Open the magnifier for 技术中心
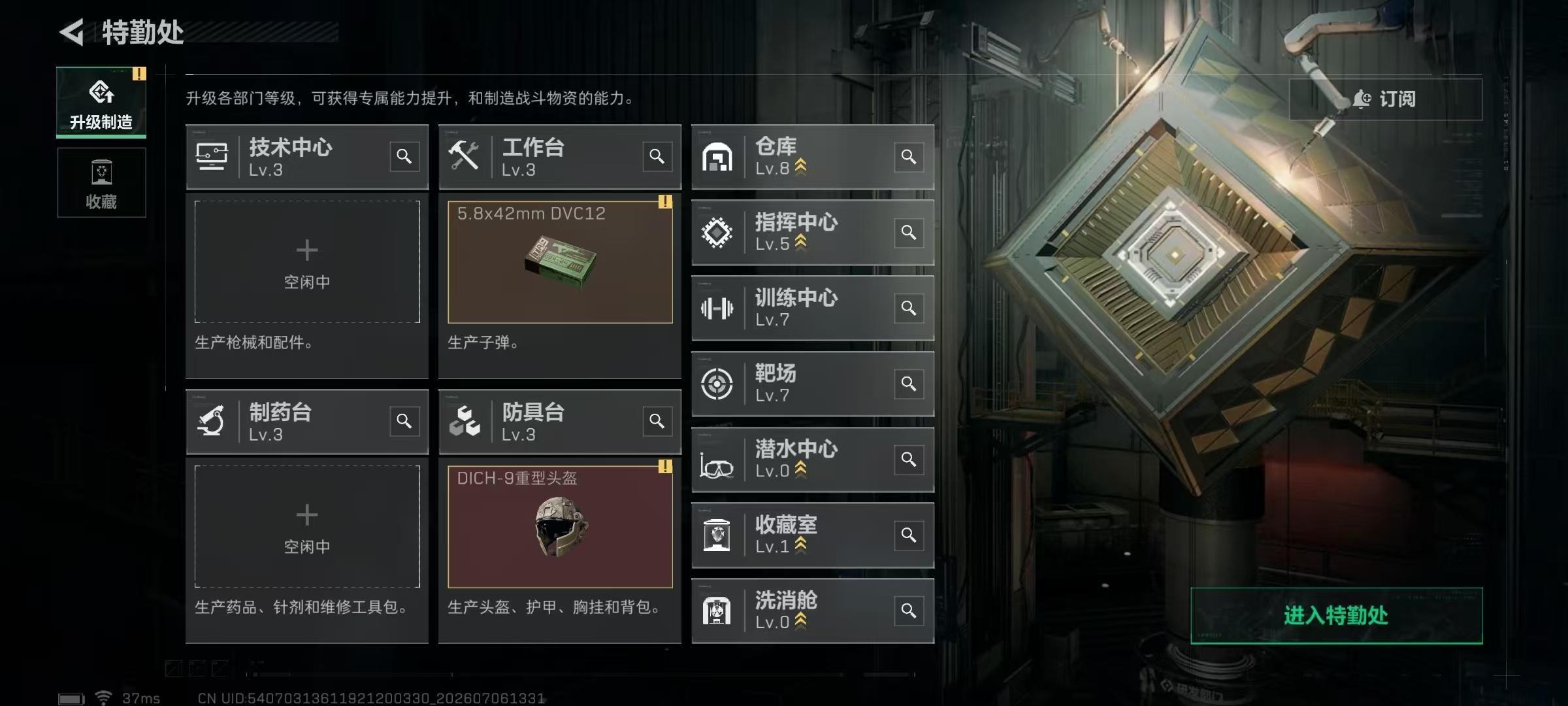The image size is (1568, 706). pyautogui.click(x=404, y=157)
